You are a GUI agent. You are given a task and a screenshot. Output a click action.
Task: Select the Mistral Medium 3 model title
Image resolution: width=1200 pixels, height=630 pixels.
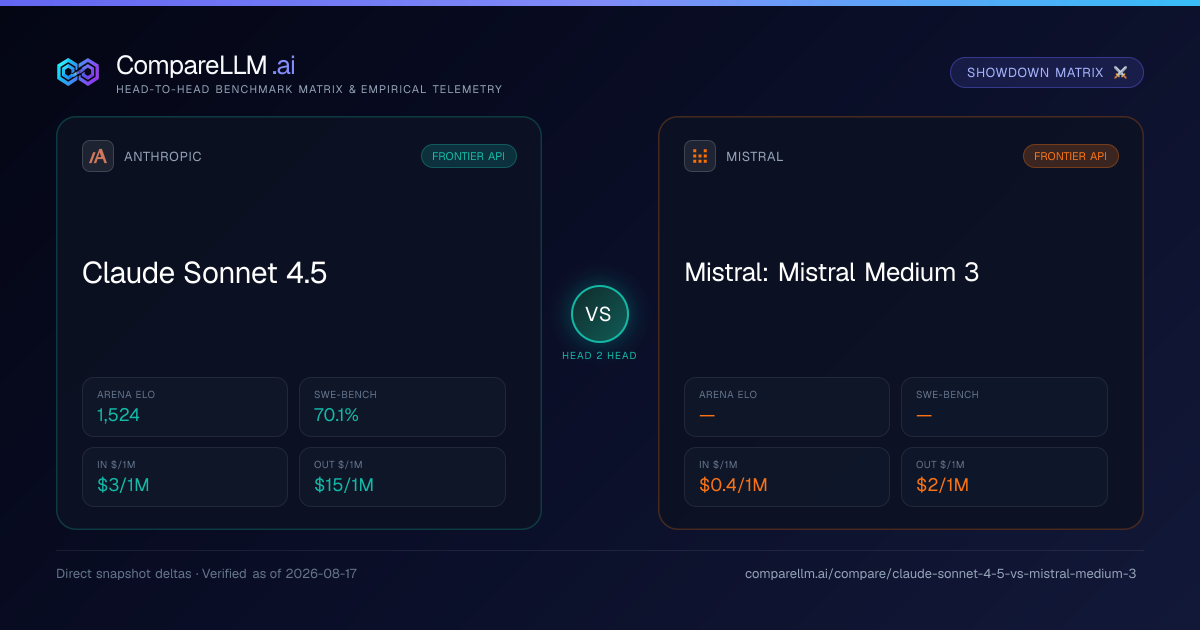[x=832, y=272]
